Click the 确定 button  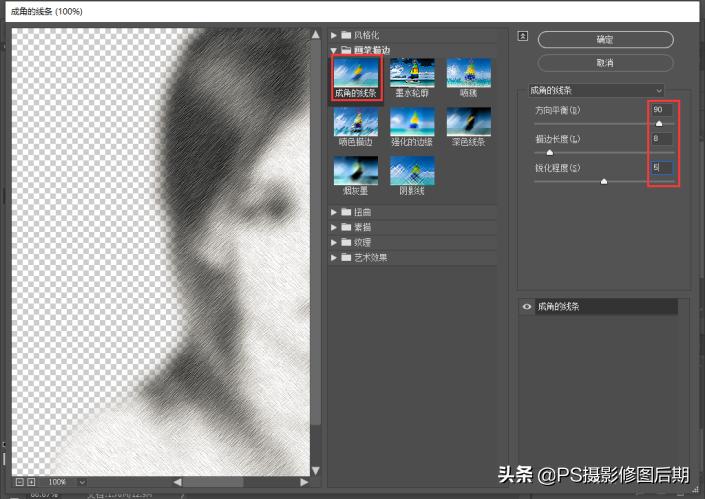point(605,40)
